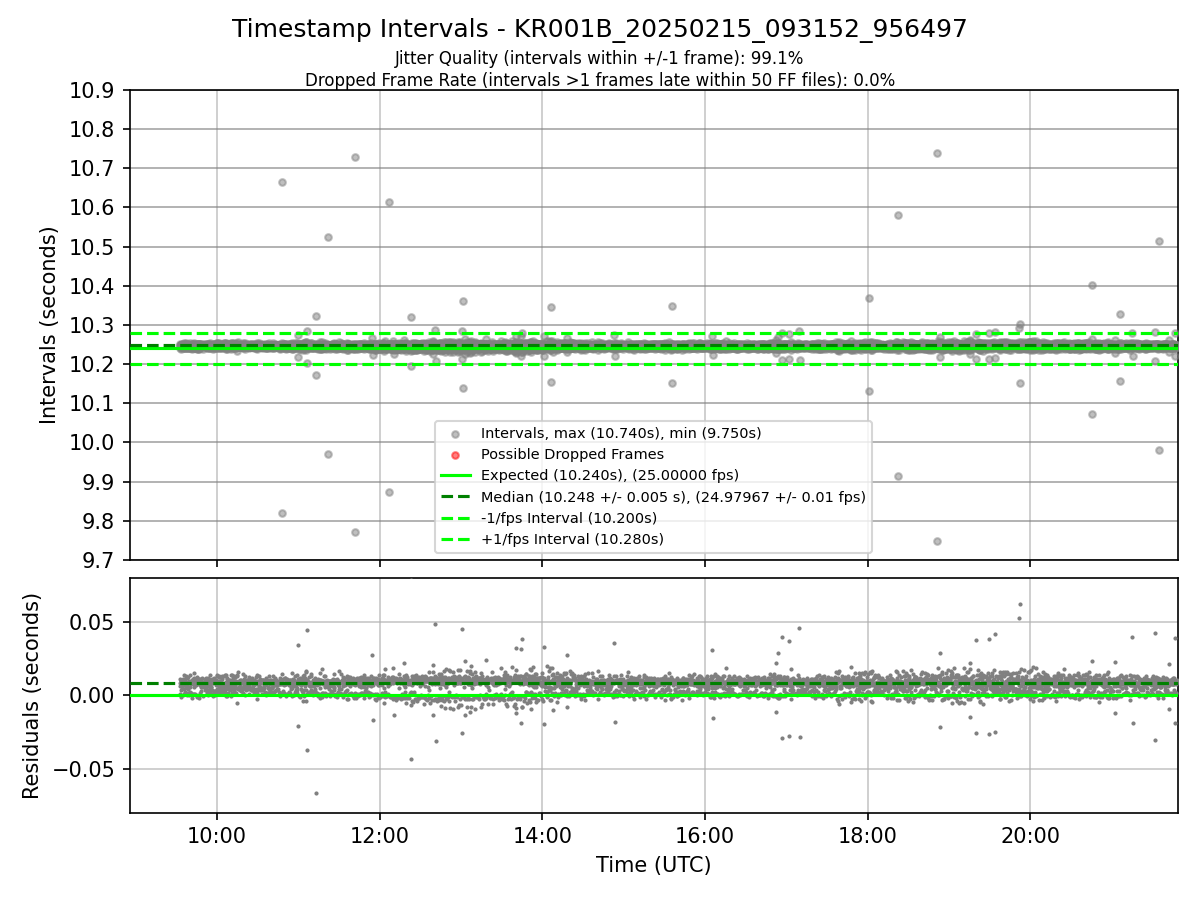Click the 16:00 tick label on the time axis
The width and height of the screenshot is (1200, 900).
pyautogui.click(x=705, y=836)
